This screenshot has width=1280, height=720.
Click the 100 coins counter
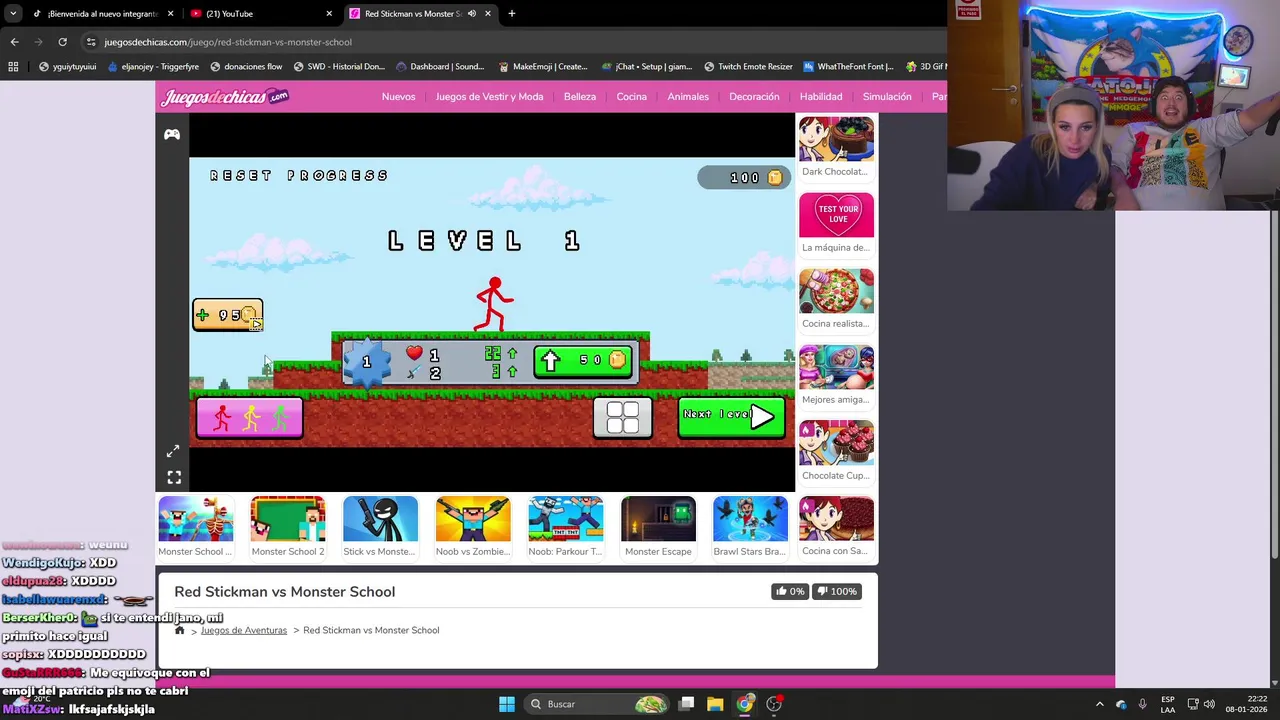744,177
